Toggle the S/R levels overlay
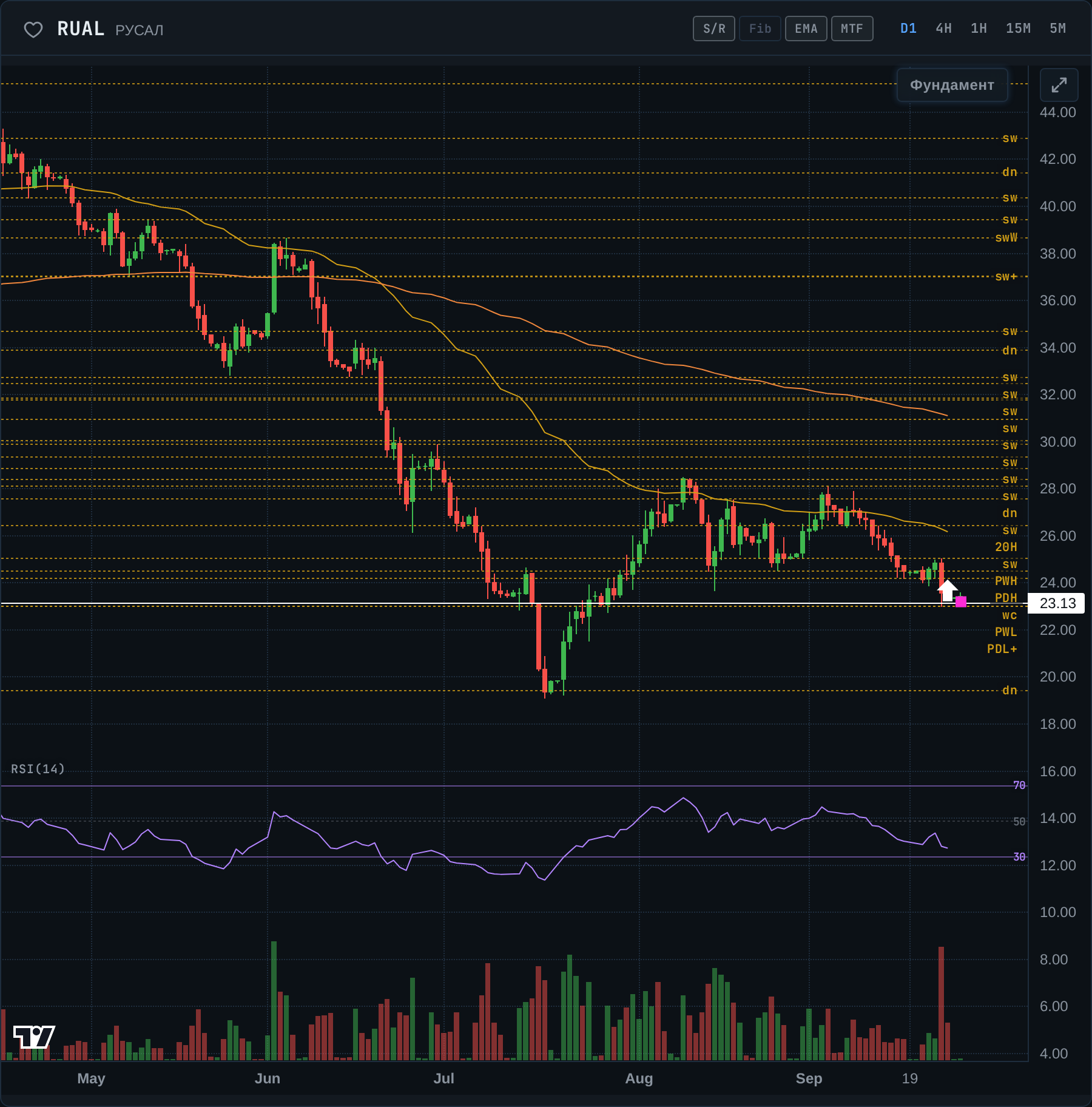Screen dimensions: 1092x1107 click(x=714, y=29)
